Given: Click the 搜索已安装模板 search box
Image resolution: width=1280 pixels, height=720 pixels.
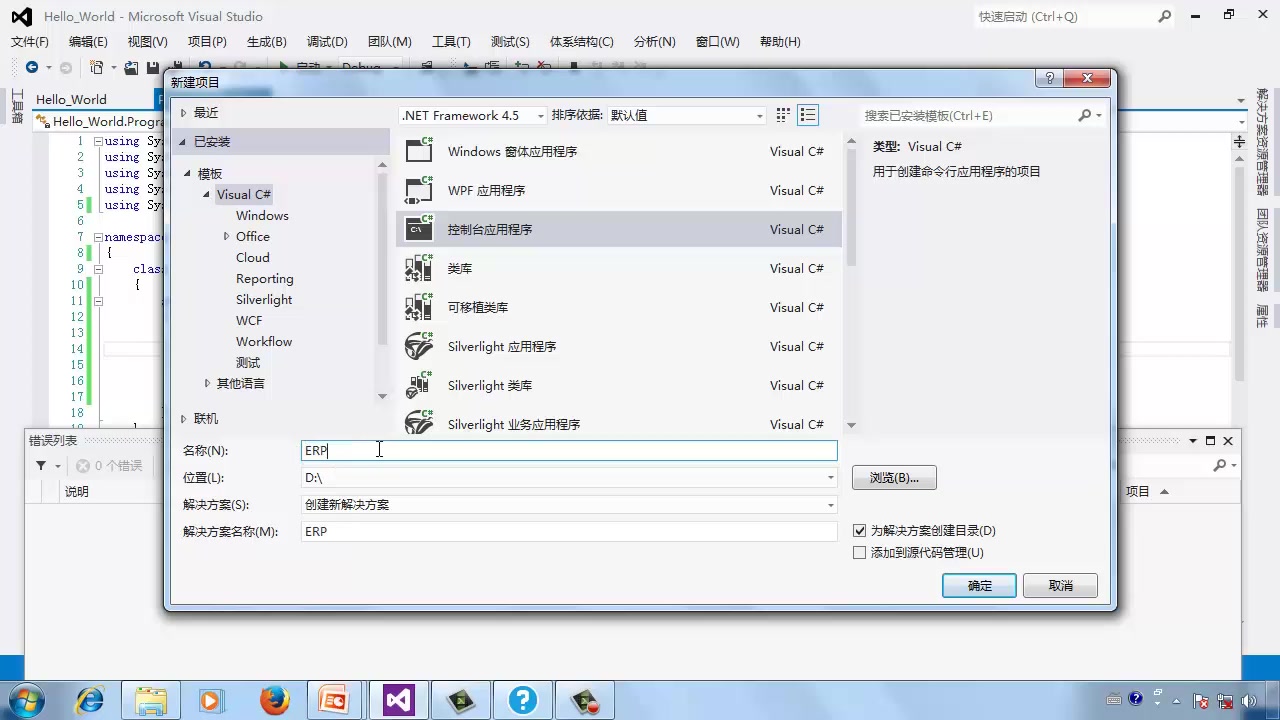Looking at the screenshot, I should [x=969, y=116].
